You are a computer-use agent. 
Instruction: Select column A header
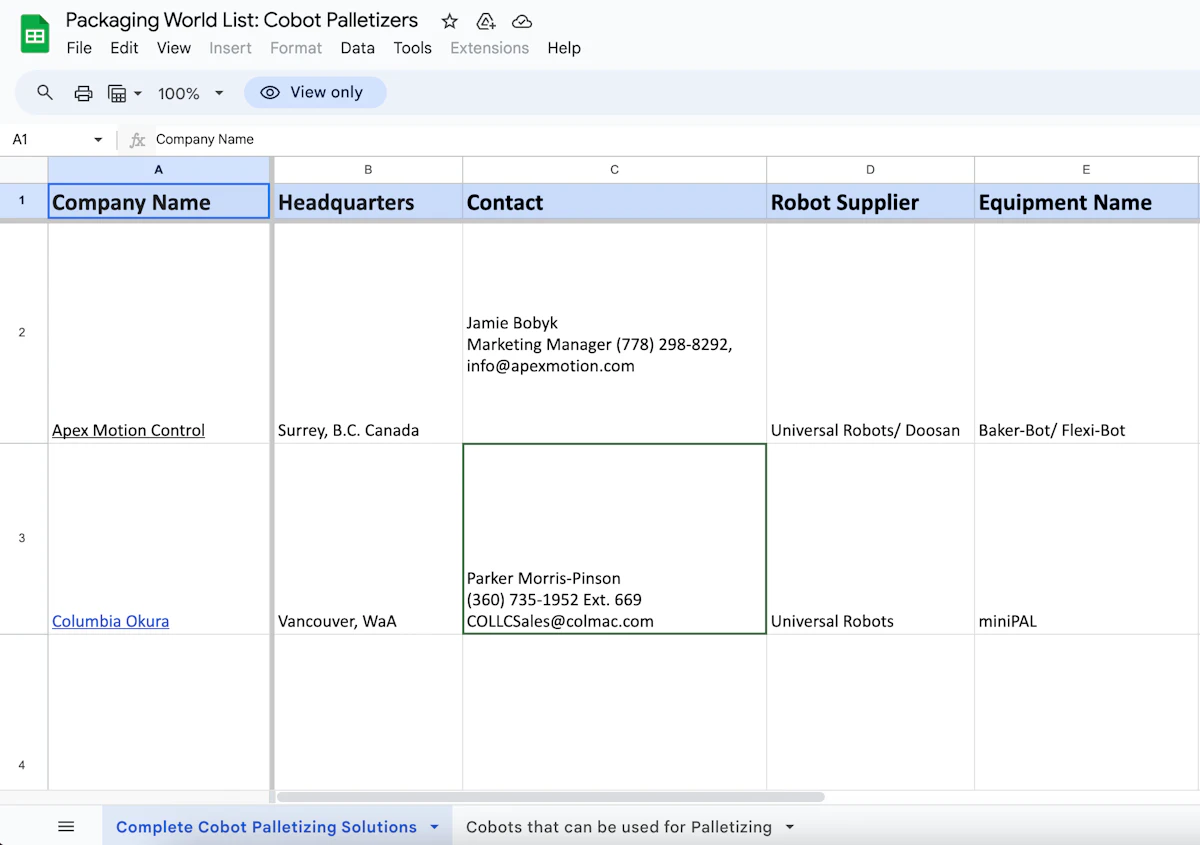click(159, 170)
